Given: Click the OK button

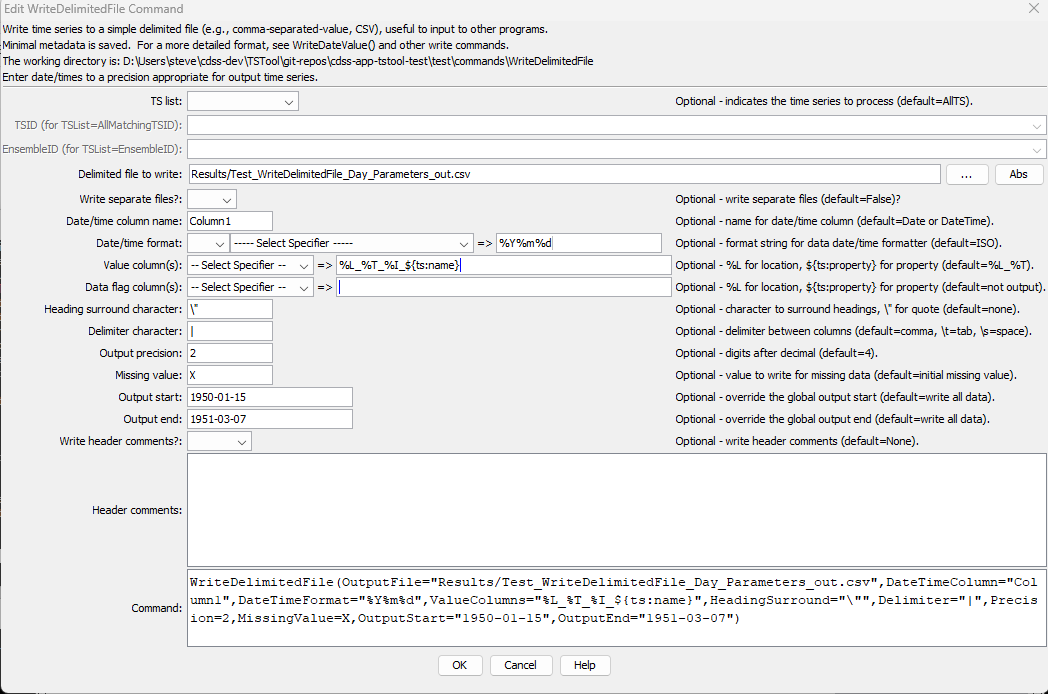Looking at the screenshot, I should click(460, 665).
